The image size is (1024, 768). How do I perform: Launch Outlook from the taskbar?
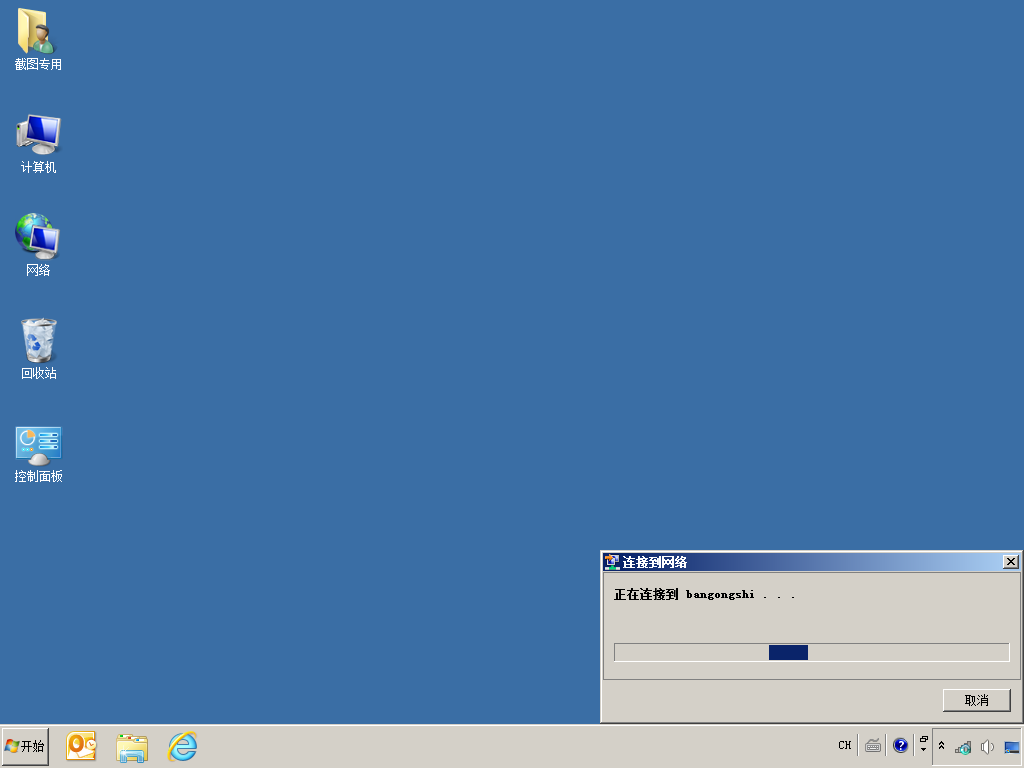(81, 746)
